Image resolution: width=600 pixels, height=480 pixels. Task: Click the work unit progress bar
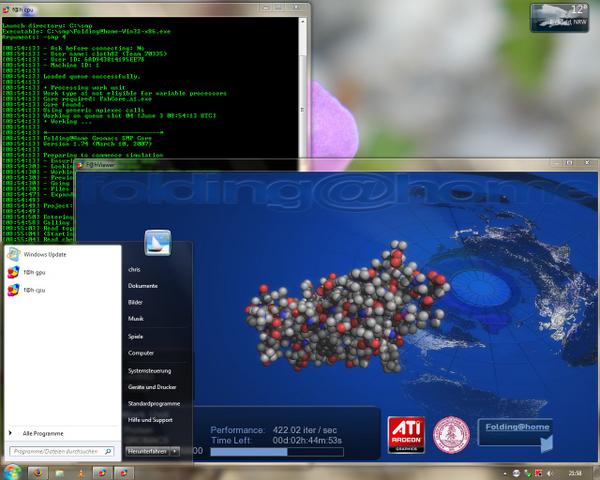277,452
